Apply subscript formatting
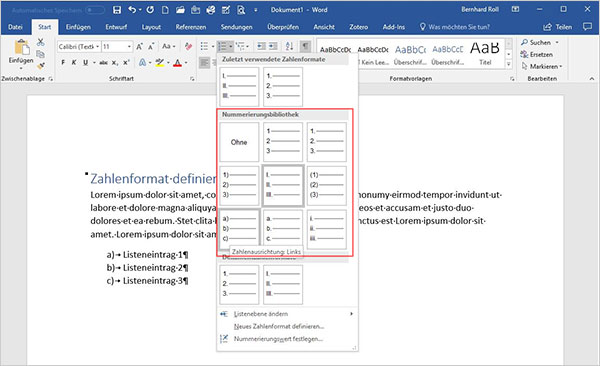Viewport: 600px width, 366px height. (x=115, y=62)
